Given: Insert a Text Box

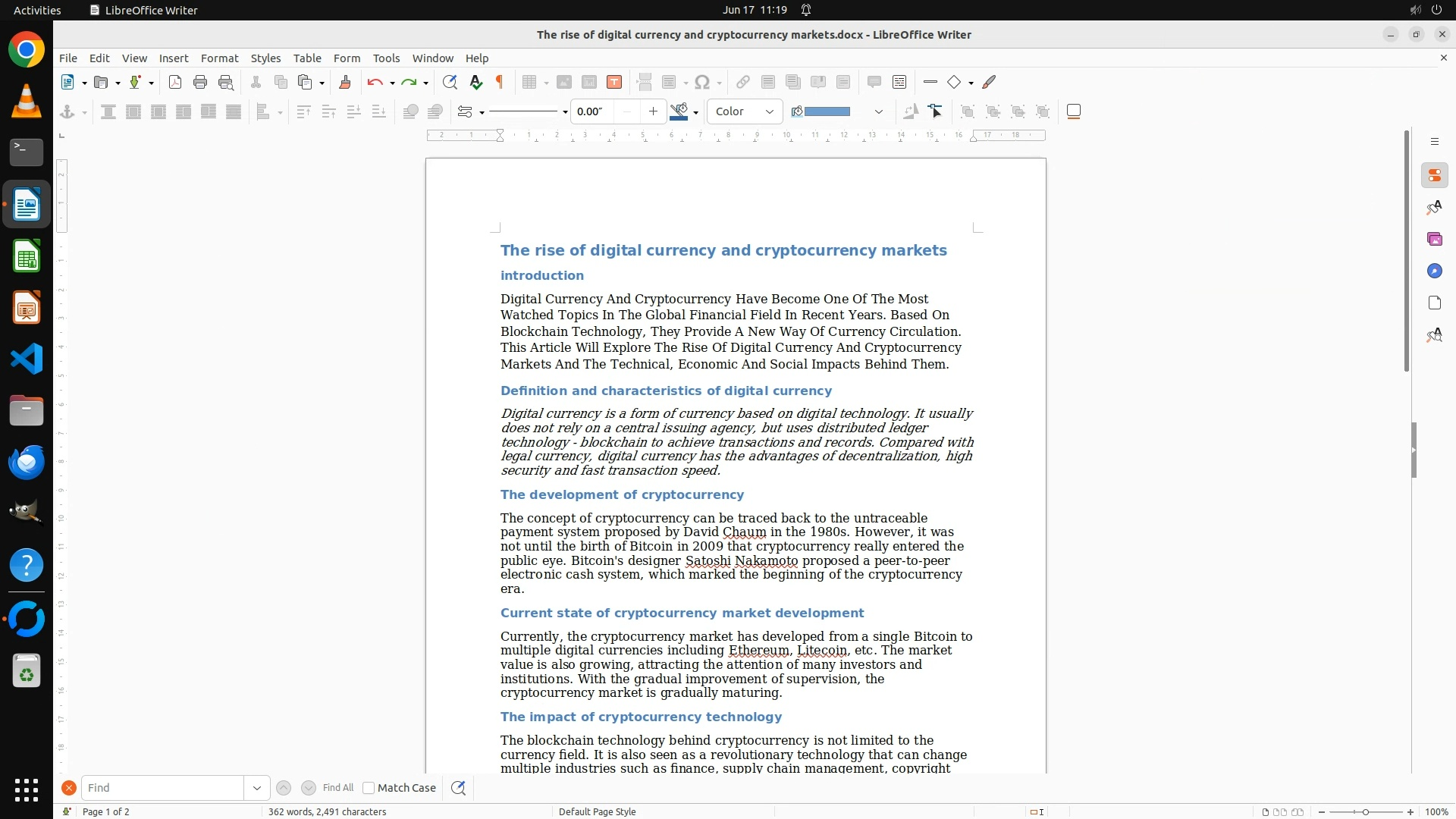Looking at the screenshot, I should click(614, 83).
